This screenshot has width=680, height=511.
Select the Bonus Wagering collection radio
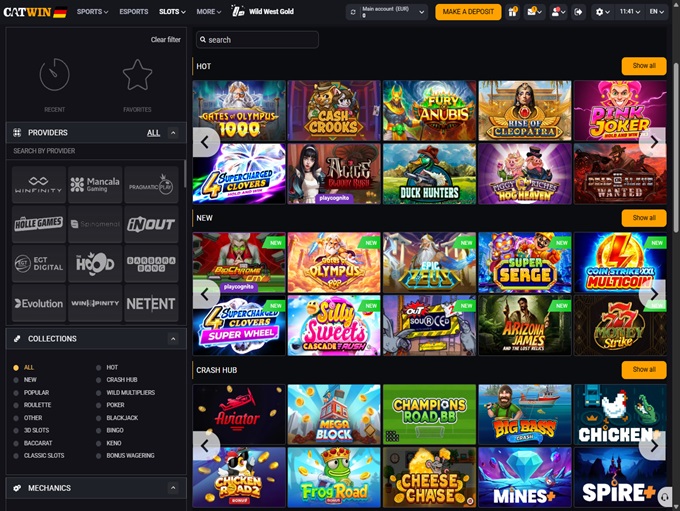tap(98, 456)
